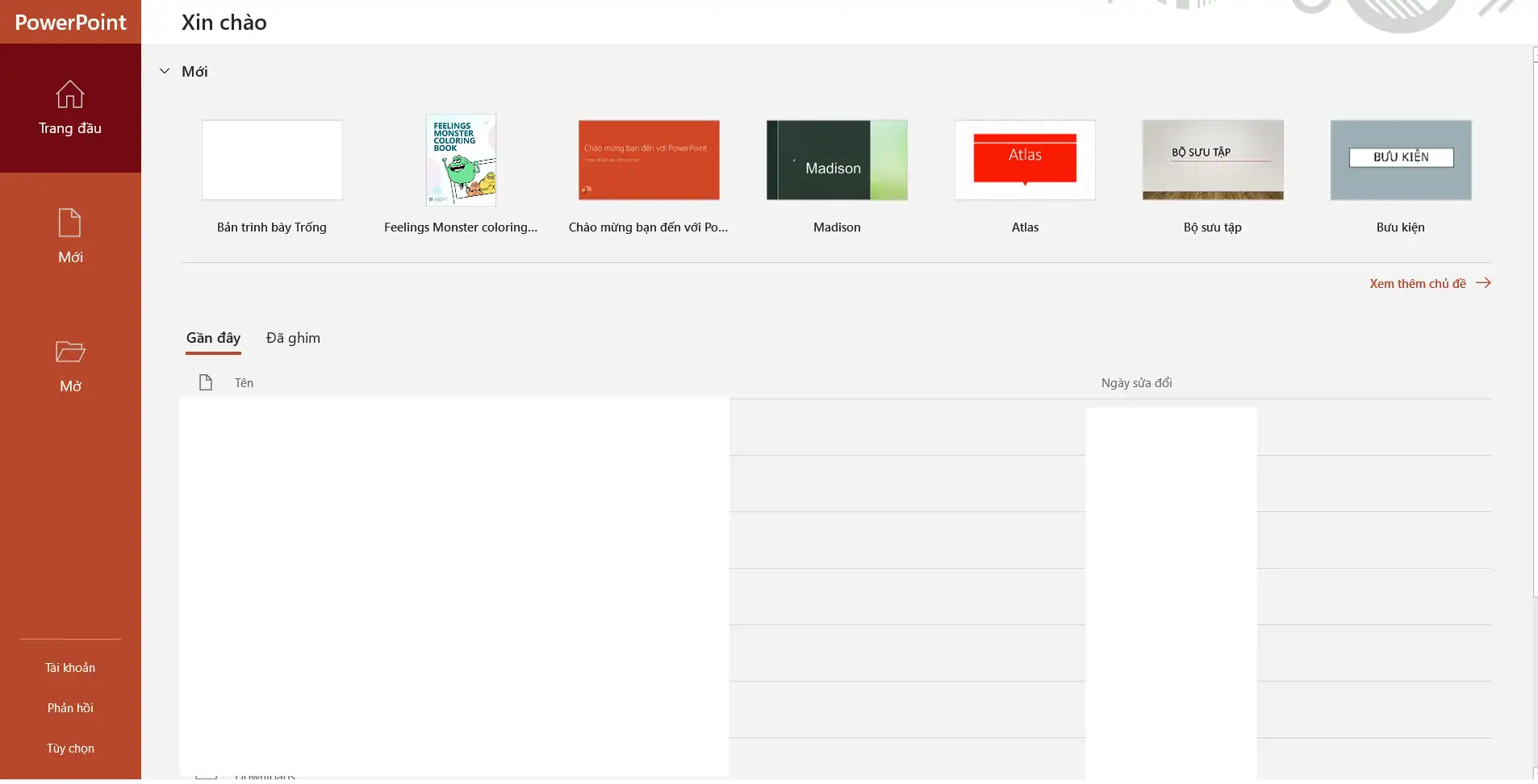Select the Chào mừng bạn đến với PowerPoint template
Screen dimensions: 1538x784
649,160
